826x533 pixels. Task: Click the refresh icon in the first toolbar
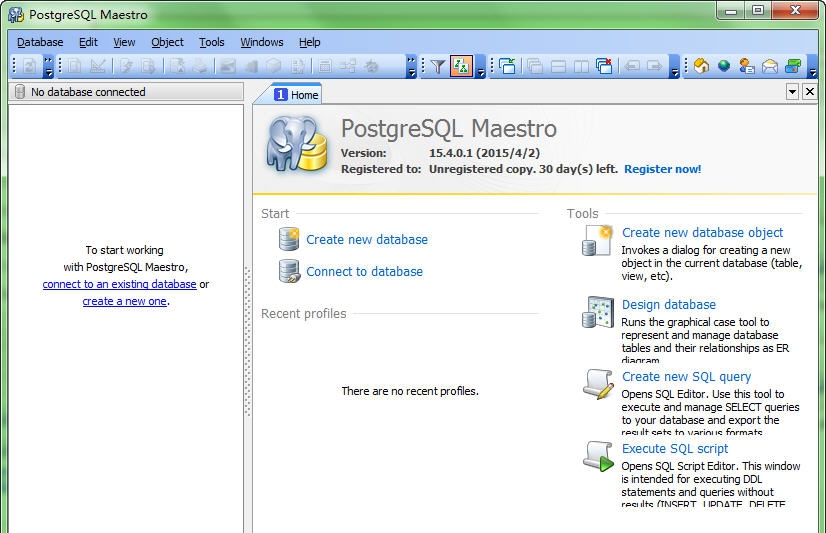30,66
